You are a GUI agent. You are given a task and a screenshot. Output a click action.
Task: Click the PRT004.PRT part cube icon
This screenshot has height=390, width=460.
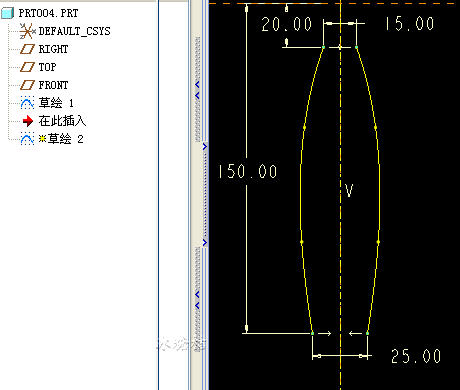(8, 13)
